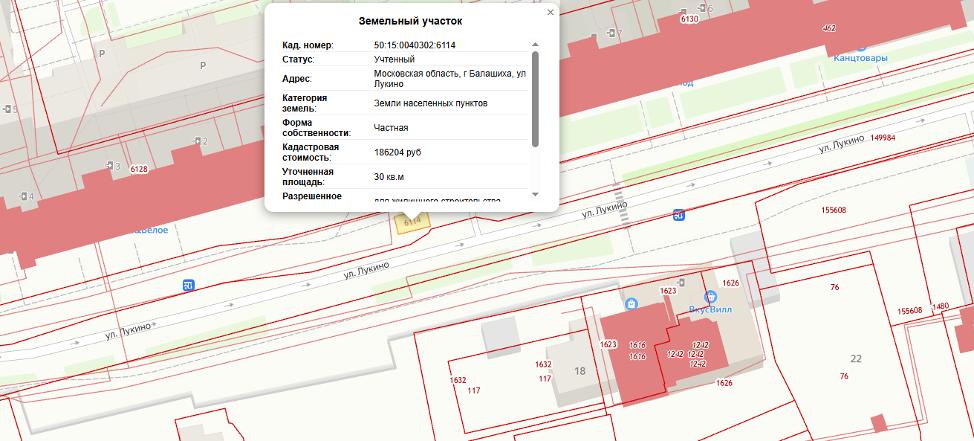Select parcel labeled 6128 on the map
The image size is (974, 441).
click(139, 170)
